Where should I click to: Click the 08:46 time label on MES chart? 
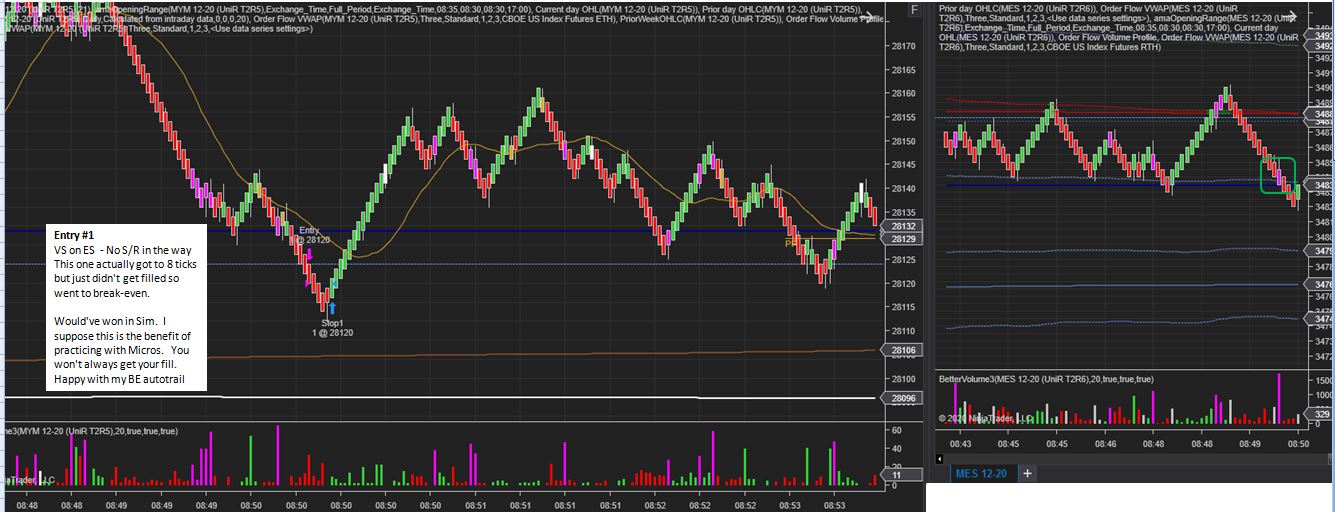pyautogui.click(x=1105, y=444)
